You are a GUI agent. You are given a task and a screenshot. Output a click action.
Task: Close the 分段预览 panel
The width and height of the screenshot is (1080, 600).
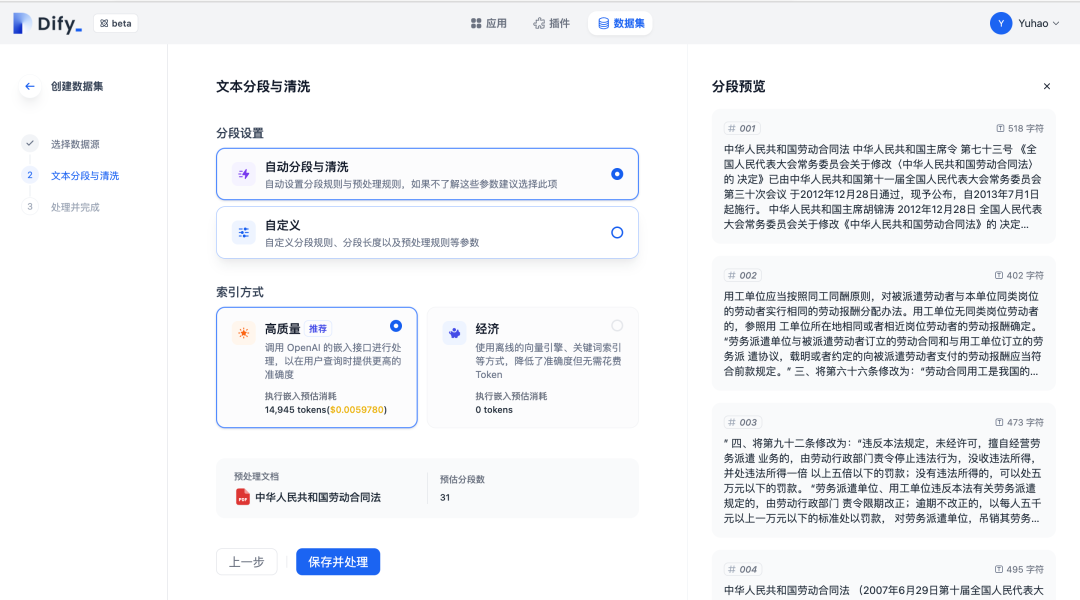point(1047,87)
